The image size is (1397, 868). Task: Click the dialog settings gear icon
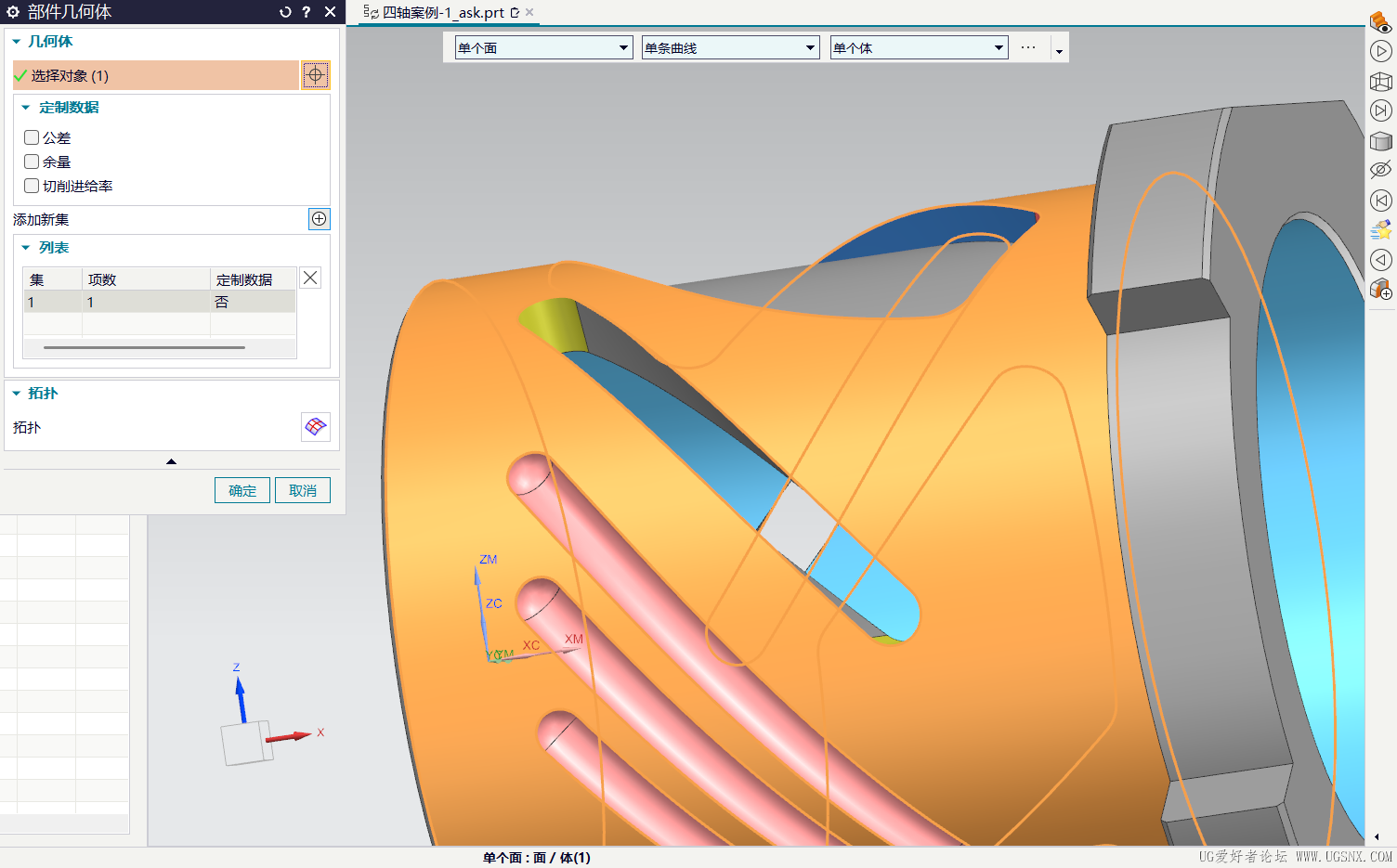[x=13, y=12]
